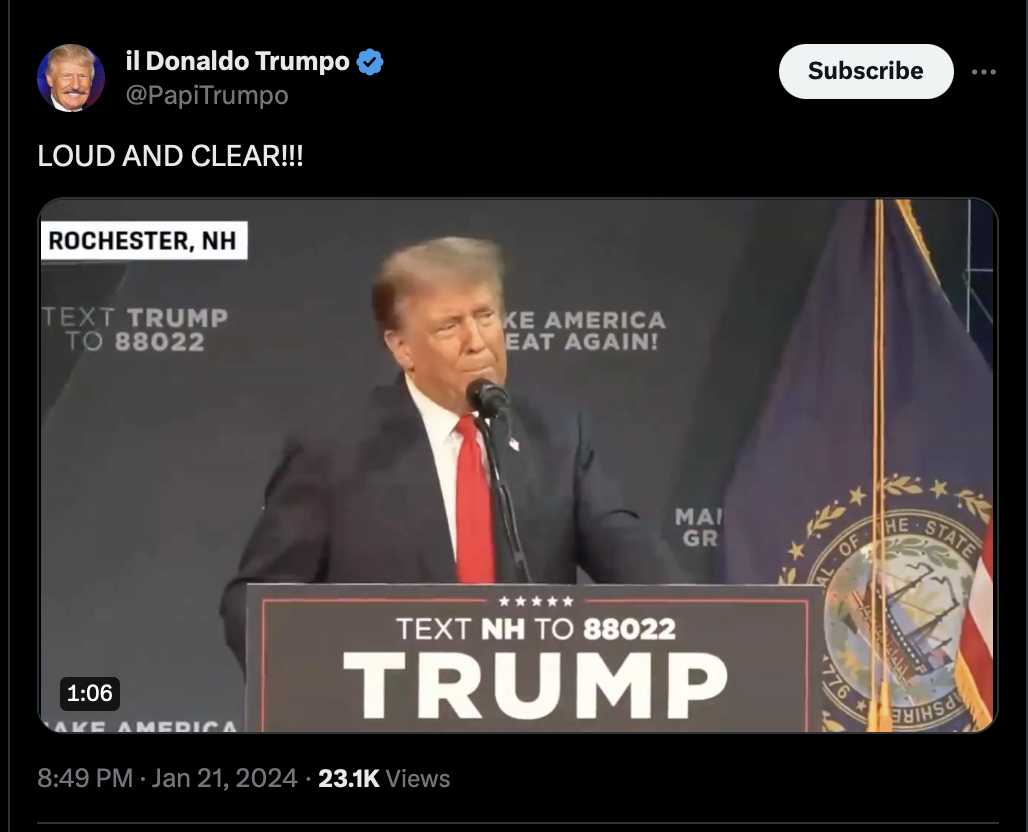The image size is (1028, 832).
Task: Open the three-dot more options menu
Action: pos(983,71)
